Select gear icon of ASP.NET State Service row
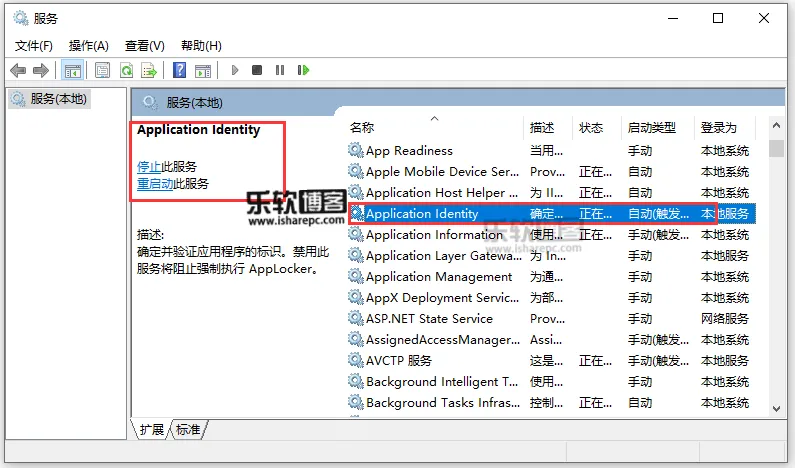This screenshot has height=468, width=795. tap(356, 318)
